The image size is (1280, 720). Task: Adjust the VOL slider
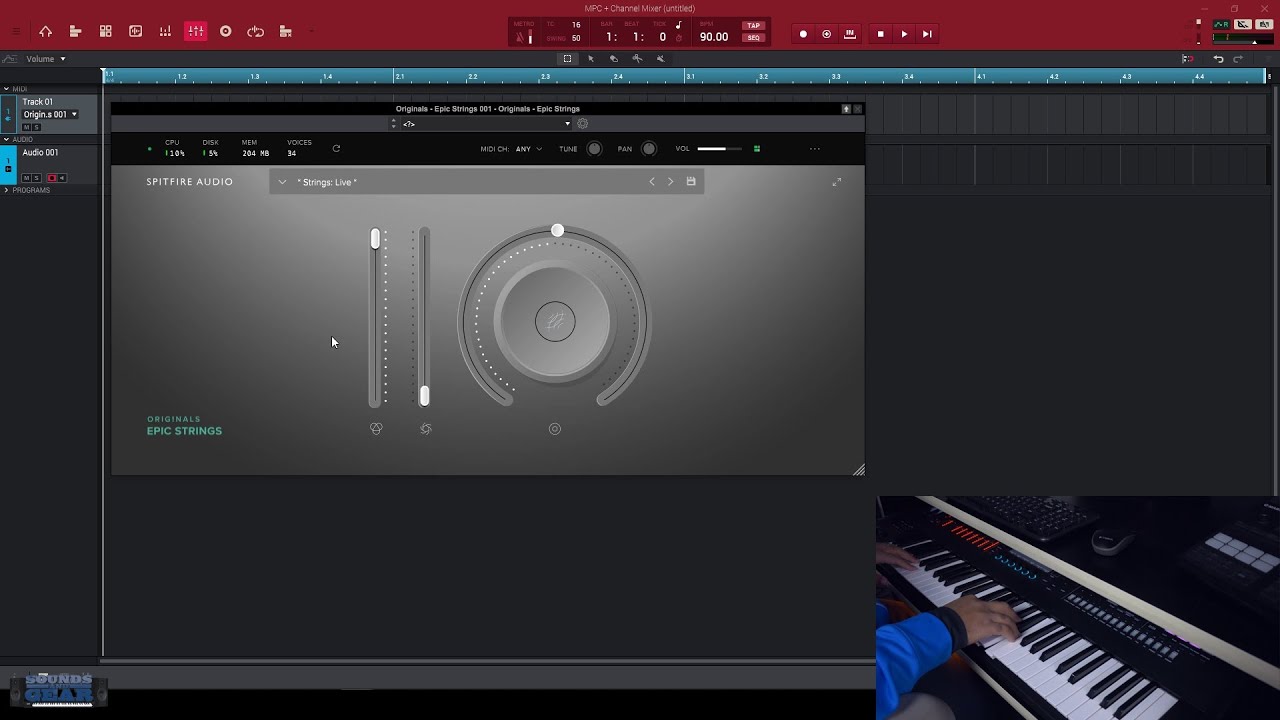click(x=720, y=149)
